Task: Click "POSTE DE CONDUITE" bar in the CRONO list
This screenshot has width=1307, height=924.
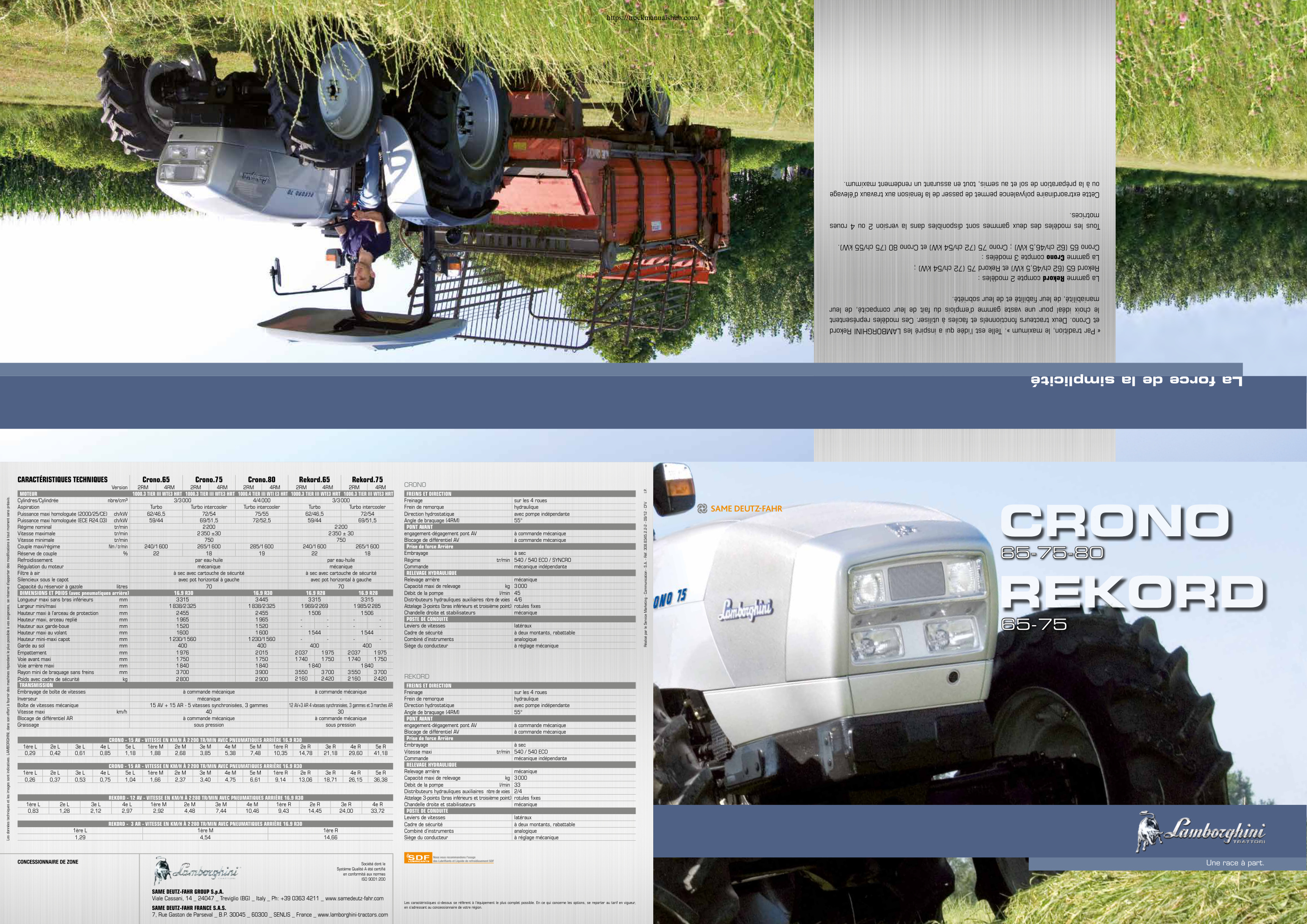Action: coord(520,619)
